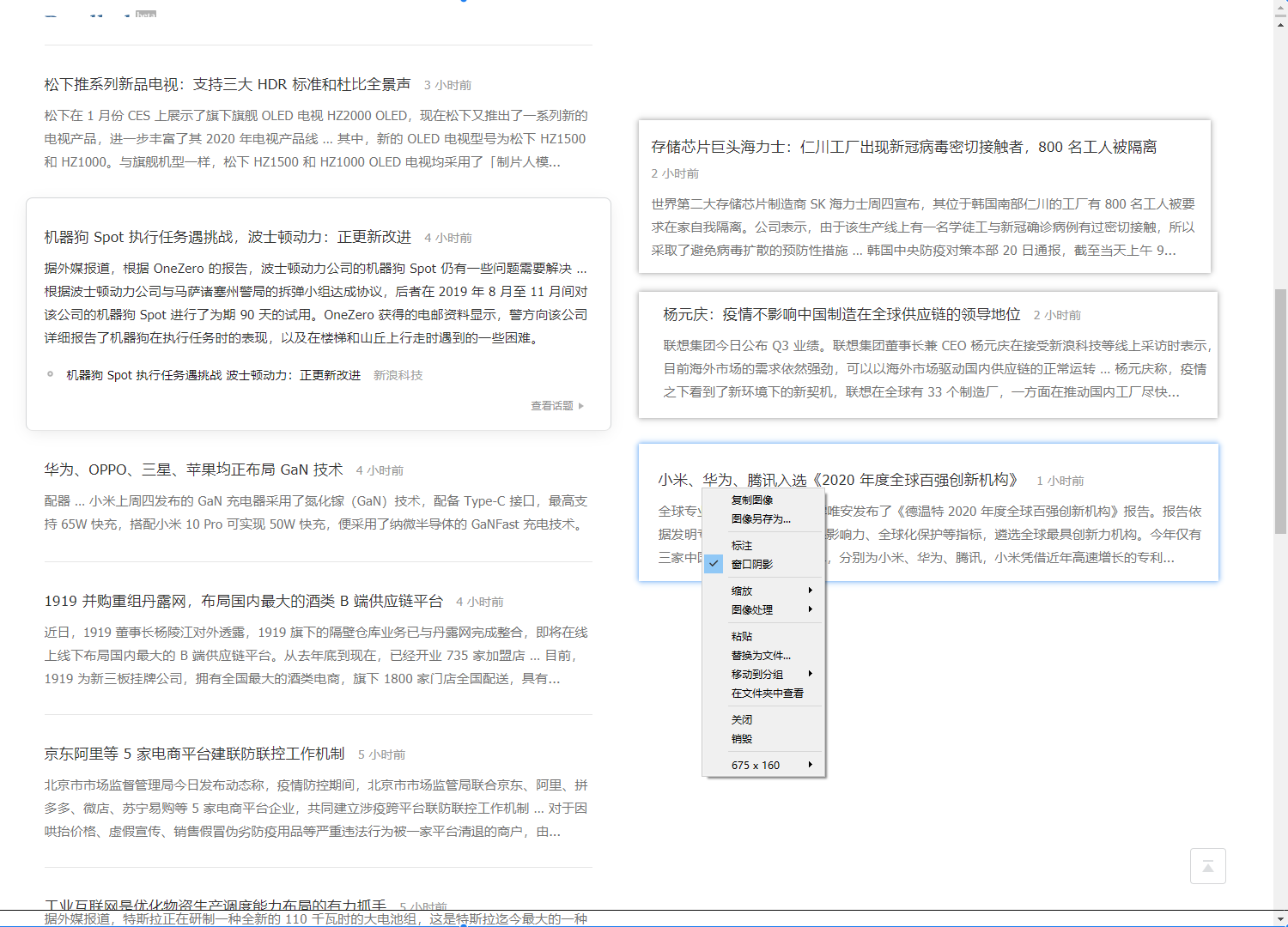Click 小米上周四发布的 GaN 充电器 summary text
The width and height of the screenshot is (1288, 927).
click(316, 512)
